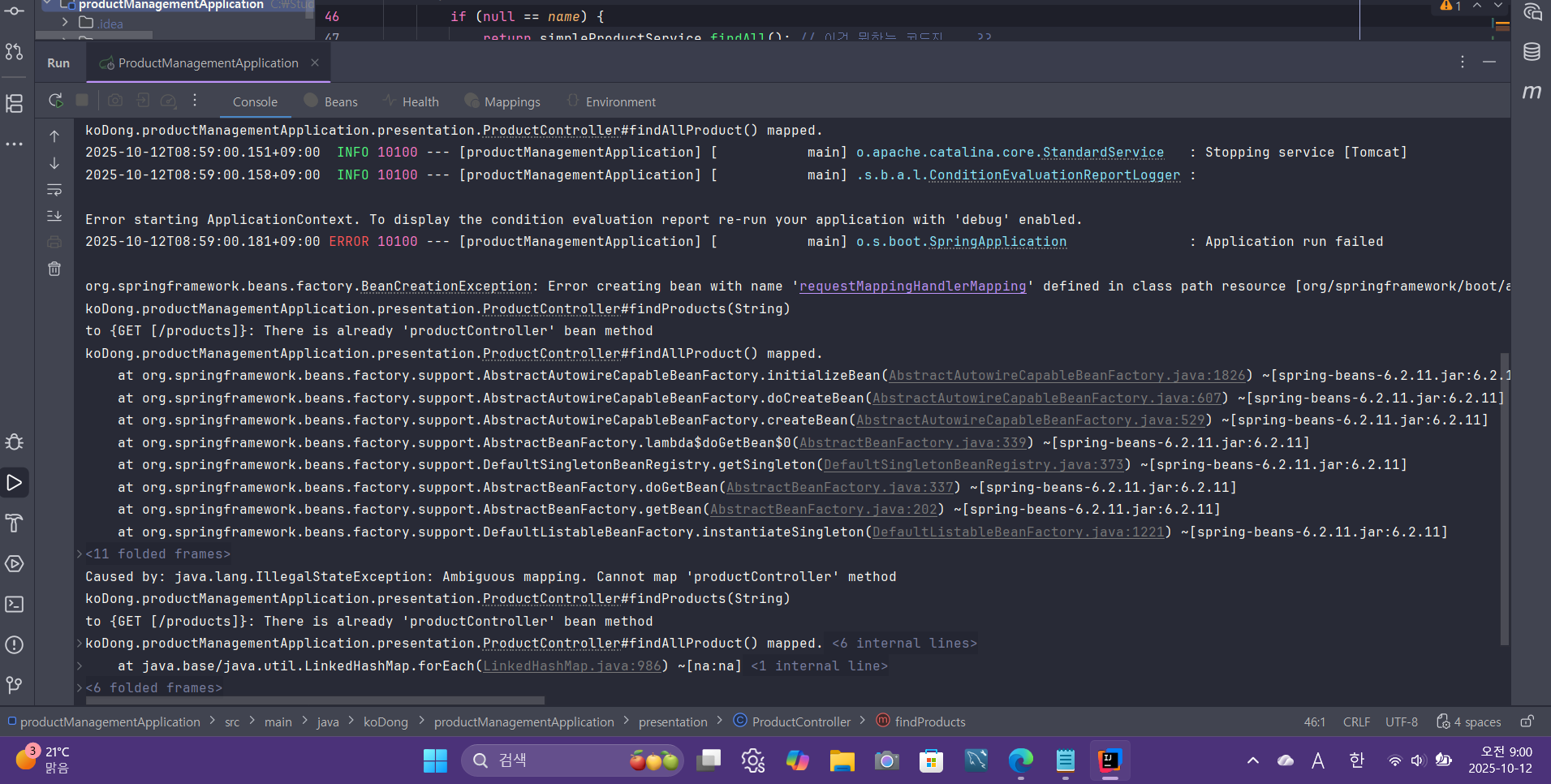Switch to the Environment tab
This screenshot has width=1551, height=784.
coord(611,101)
